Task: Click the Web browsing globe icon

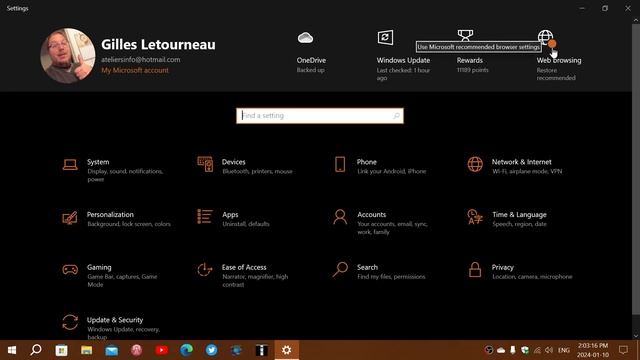Action: click(x=546, y=37)
